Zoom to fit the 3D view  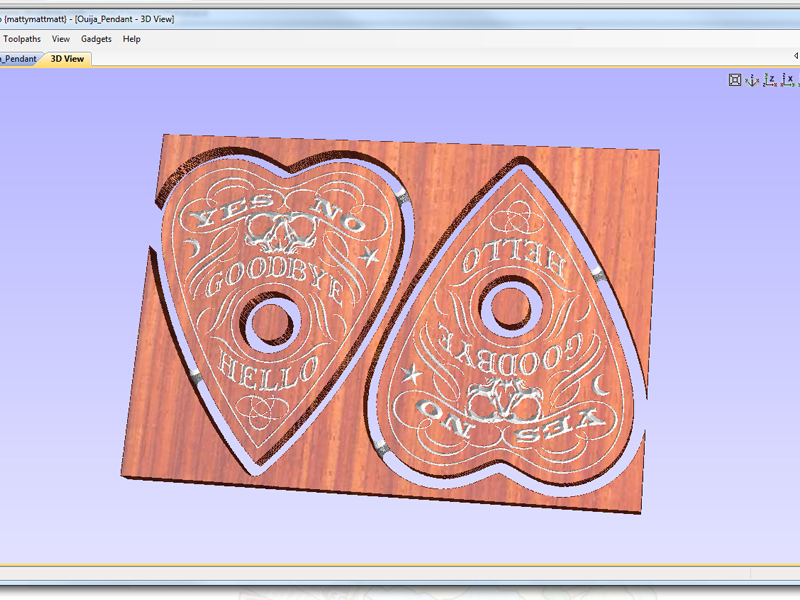735,80
